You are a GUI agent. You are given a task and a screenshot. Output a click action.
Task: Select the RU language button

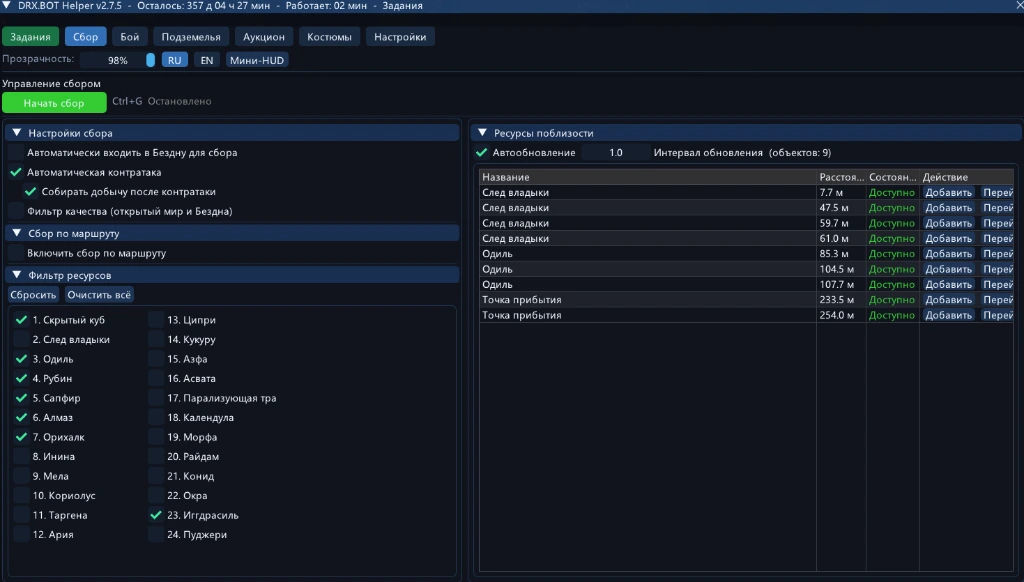click(x=174, y=60)
